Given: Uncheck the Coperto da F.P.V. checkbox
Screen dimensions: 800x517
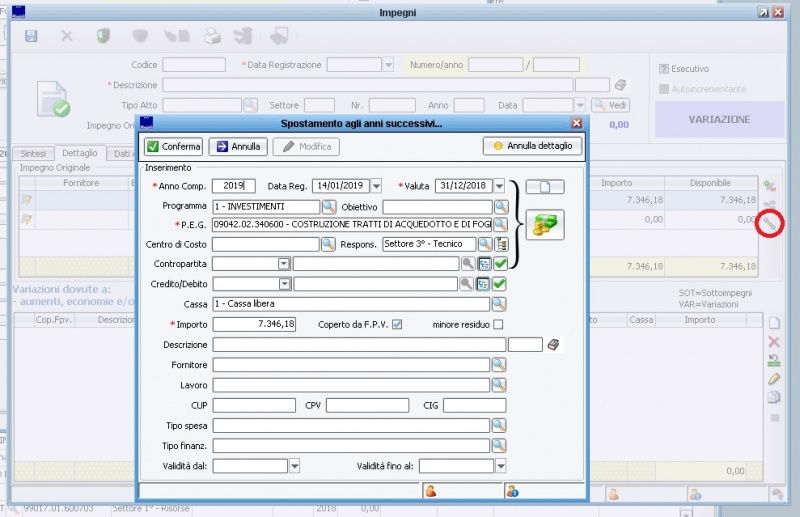Looking at the screenshot, I should tap(397, 325).
